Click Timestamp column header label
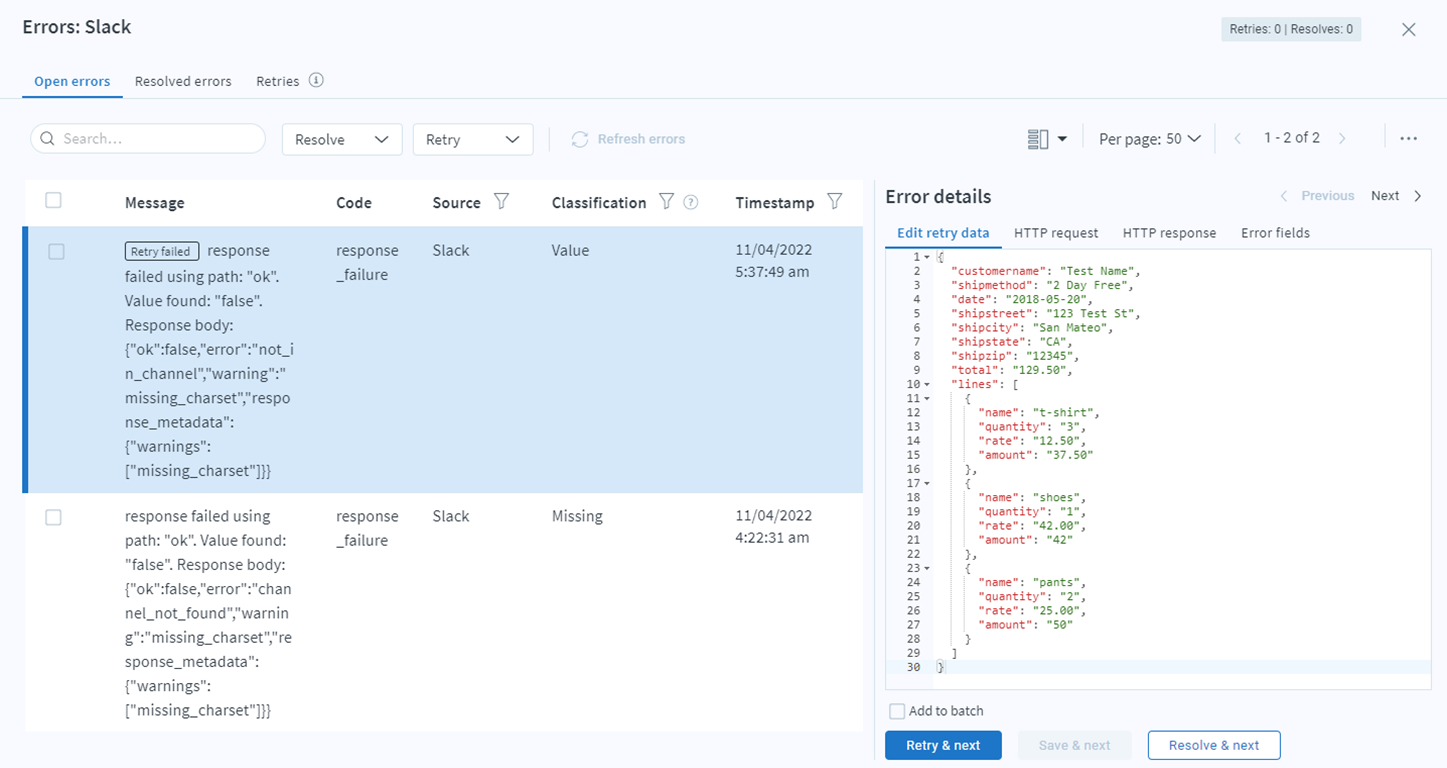 coord(775,203)
